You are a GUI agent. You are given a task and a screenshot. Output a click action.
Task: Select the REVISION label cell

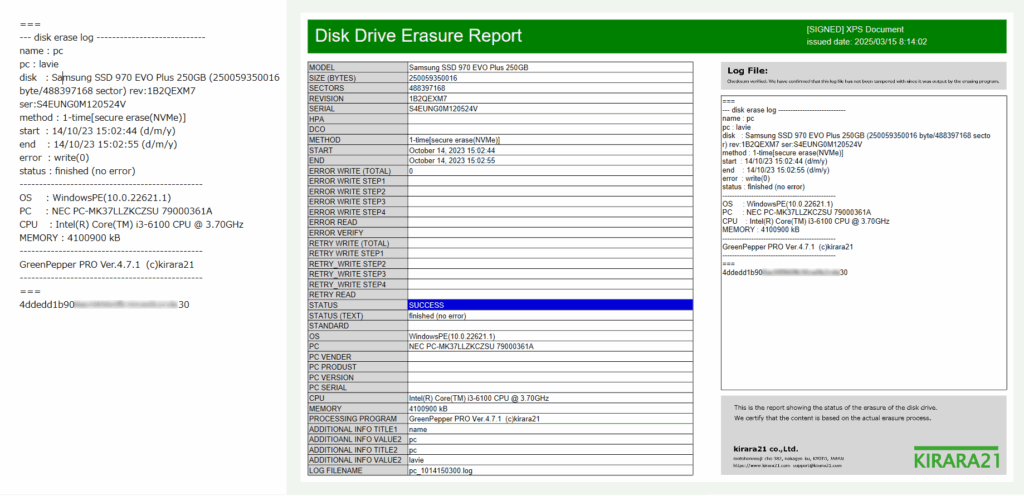tap(357, 99)
